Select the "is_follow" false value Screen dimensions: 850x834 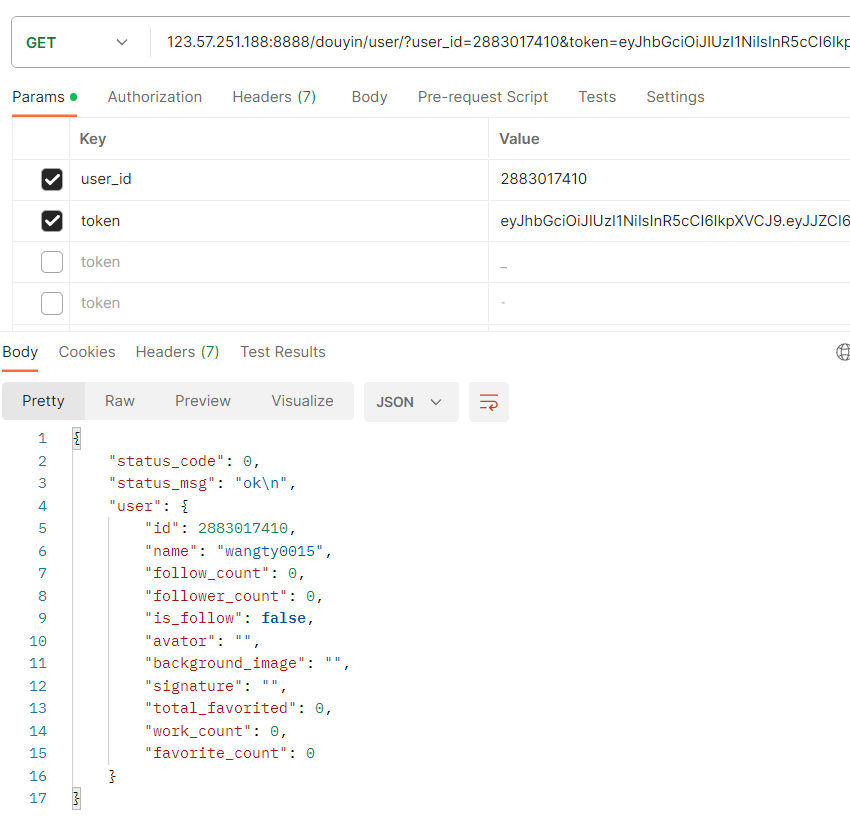pos(284,619)
